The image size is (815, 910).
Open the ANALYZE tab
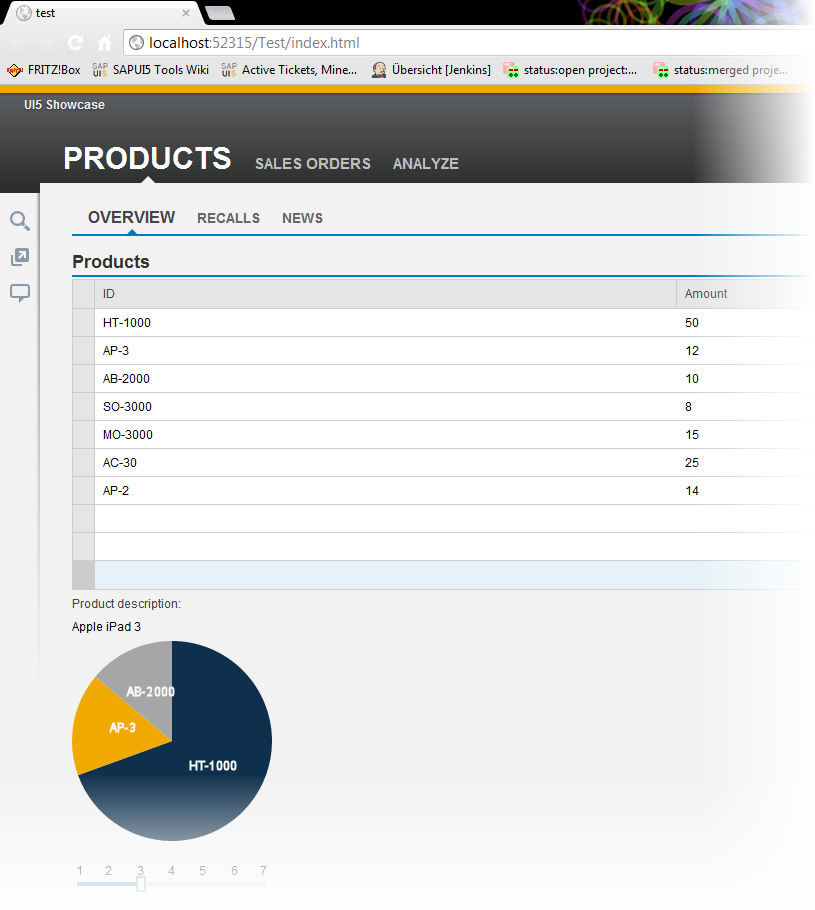(425, 163)
